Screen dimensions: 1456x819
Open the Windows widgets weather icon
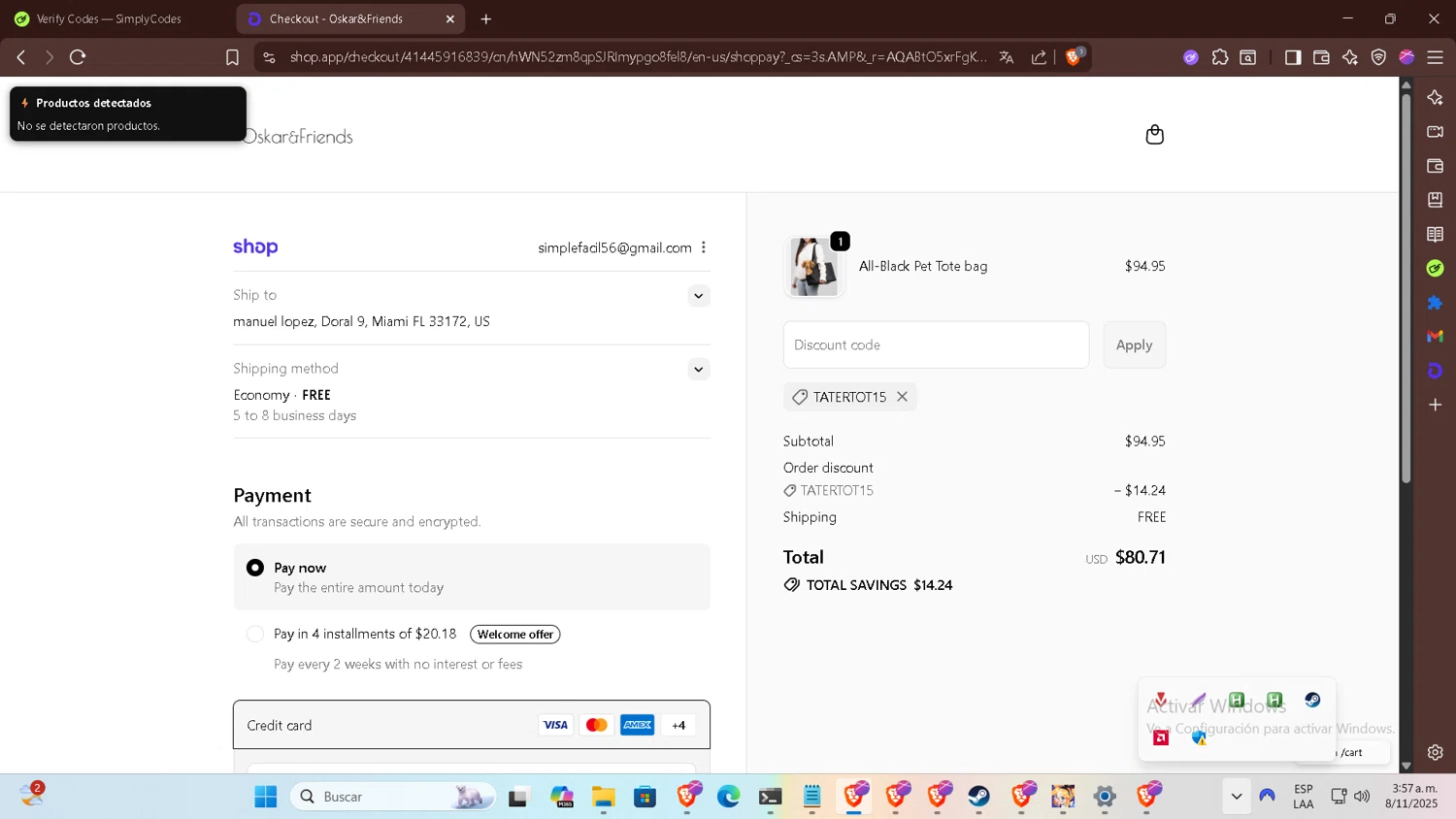32,795
